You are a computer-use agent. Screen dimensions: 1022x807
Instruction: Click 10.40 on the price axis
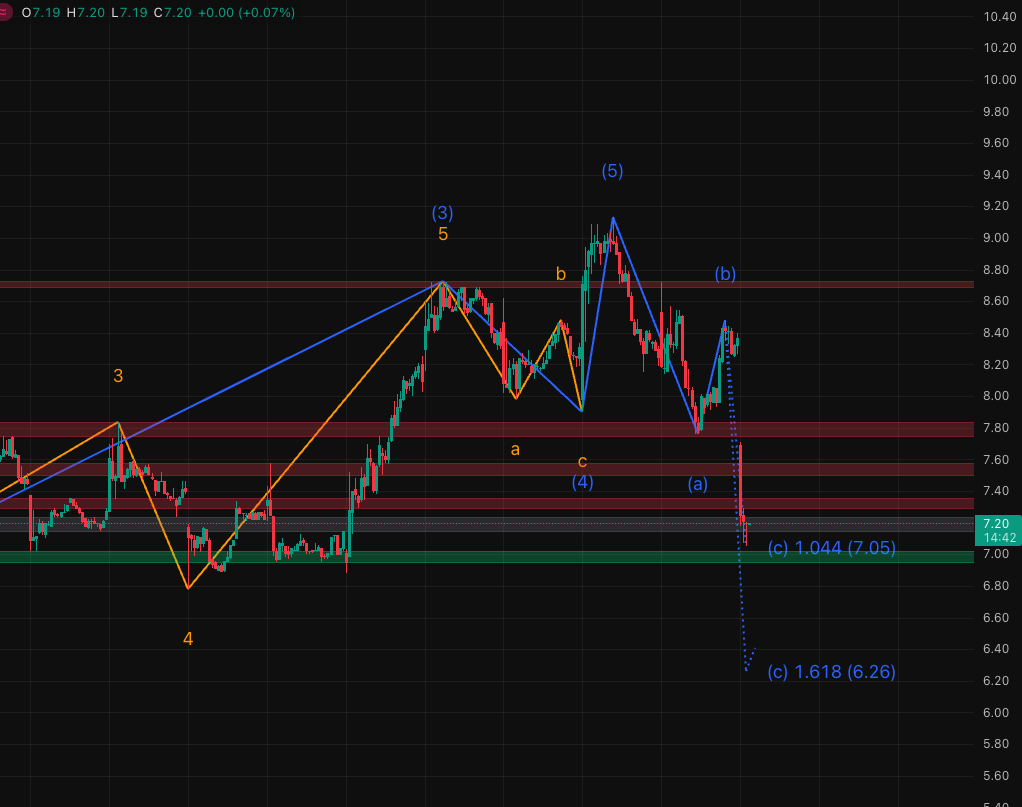[1000, 17]
